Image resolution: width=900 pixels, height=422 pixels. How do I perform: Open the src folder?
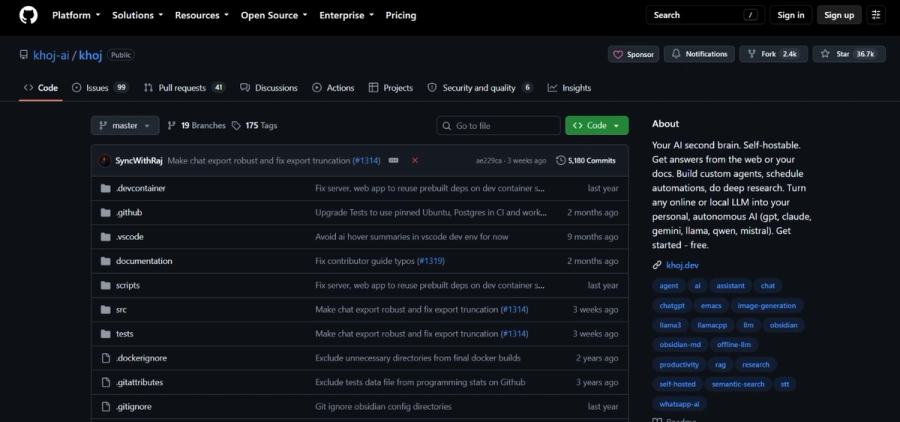[x=121, y=309]
